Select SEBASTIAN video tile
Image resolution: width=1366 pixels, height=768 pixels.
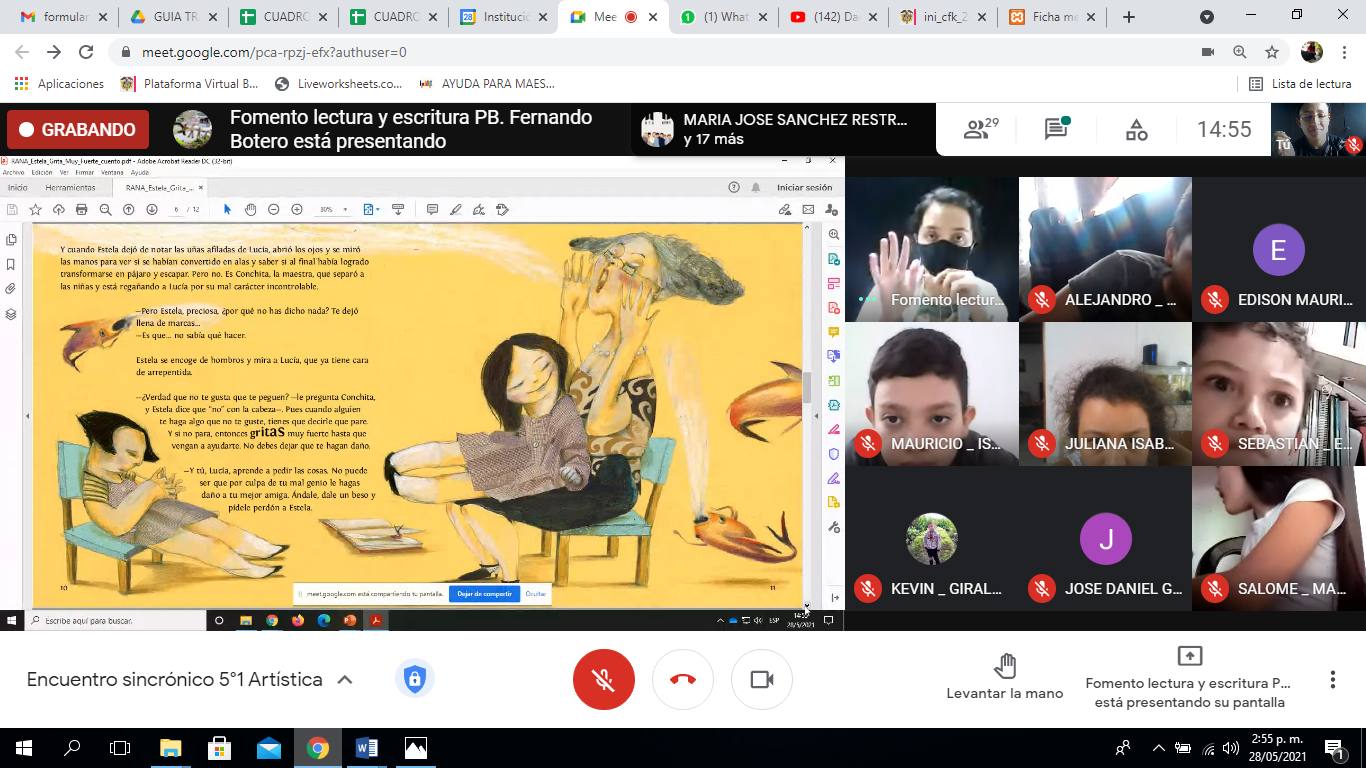click(1279, 394)
